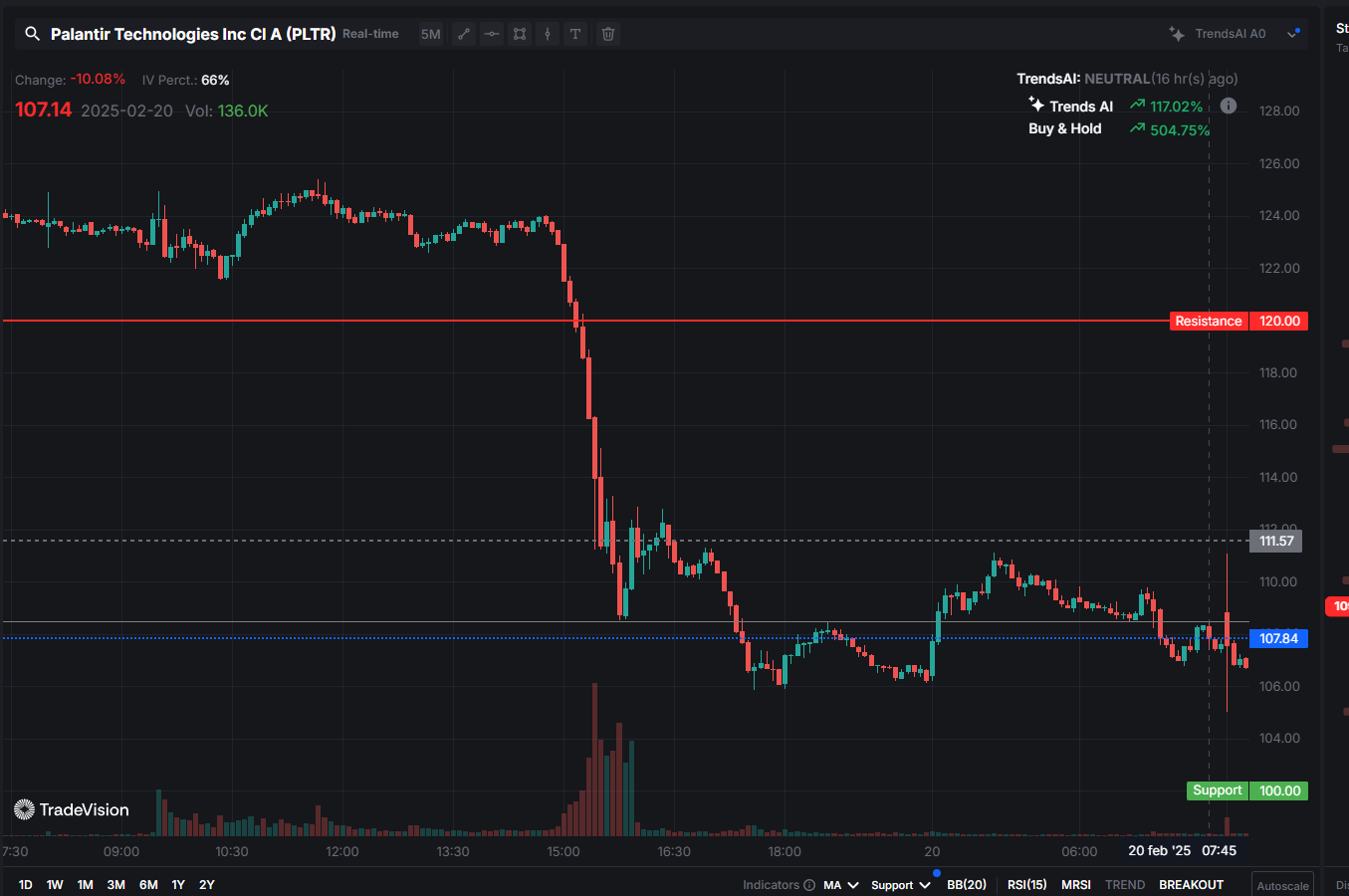Open the Trends AI info icon
Screen dimensions: 1349x896
pyautogui.click(x=1229, y=106)
